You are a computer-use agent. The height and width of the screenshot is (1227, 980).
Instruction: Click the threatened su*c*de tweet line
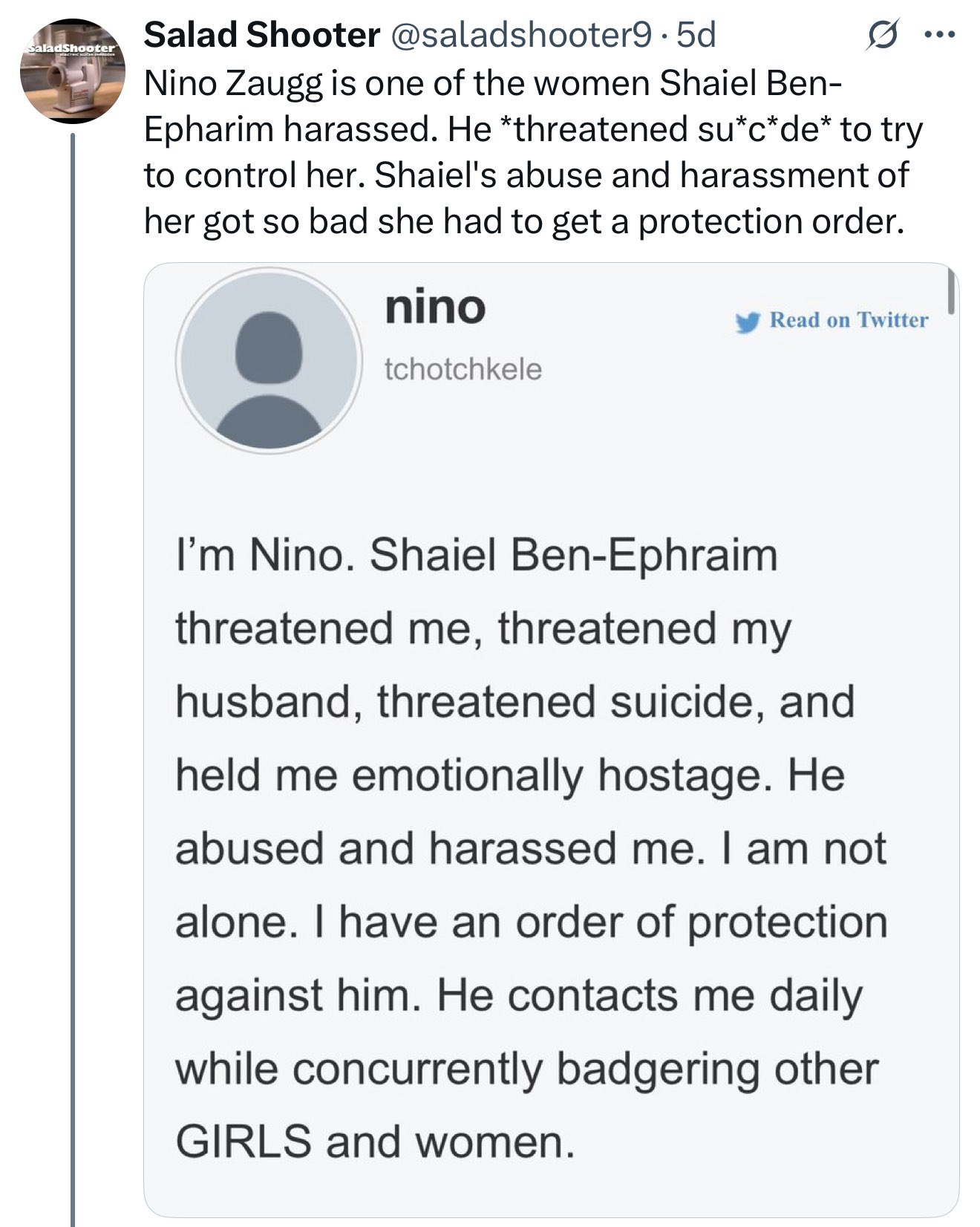(533, 129)
